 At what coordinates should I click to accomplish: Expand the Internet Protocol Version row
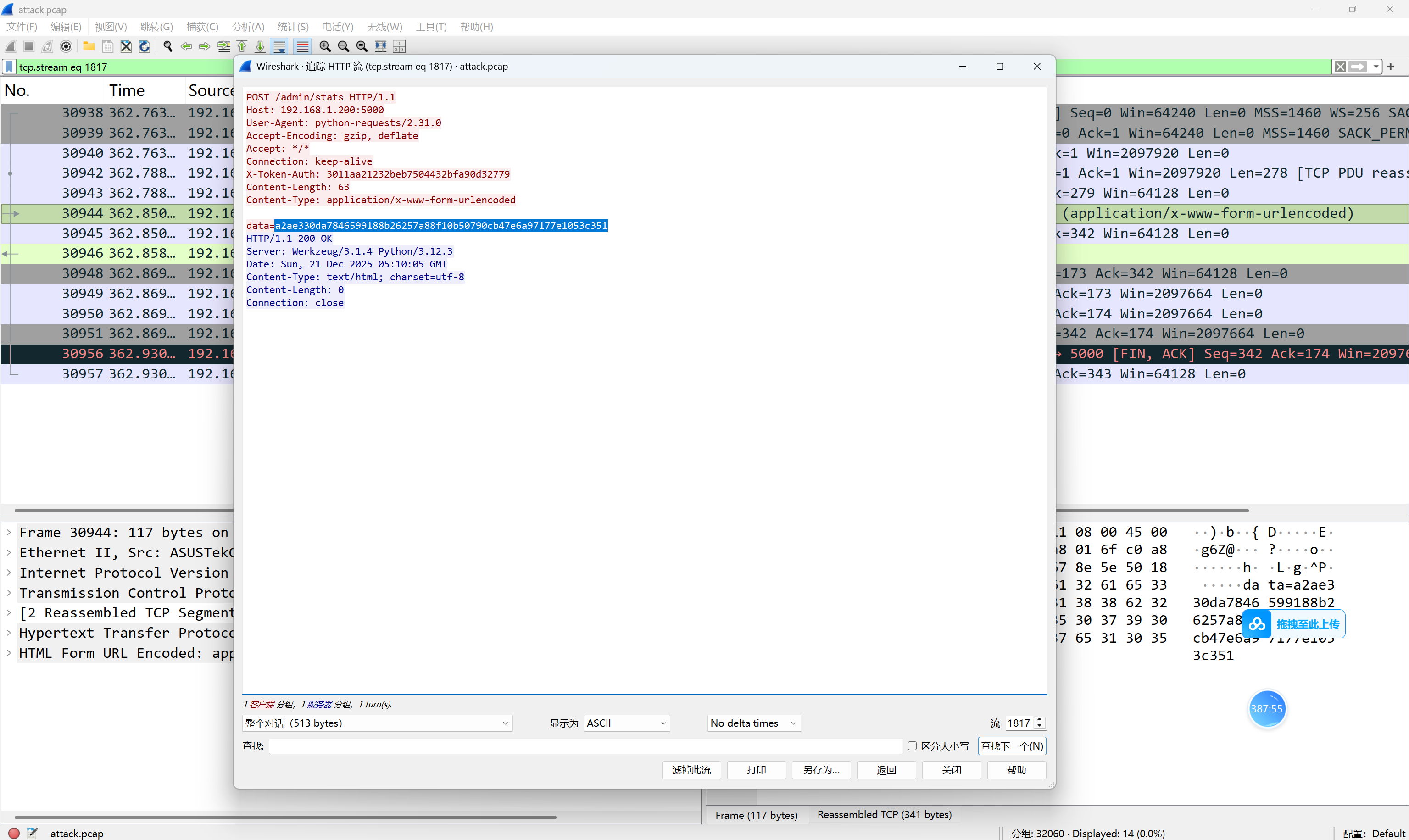9,573
